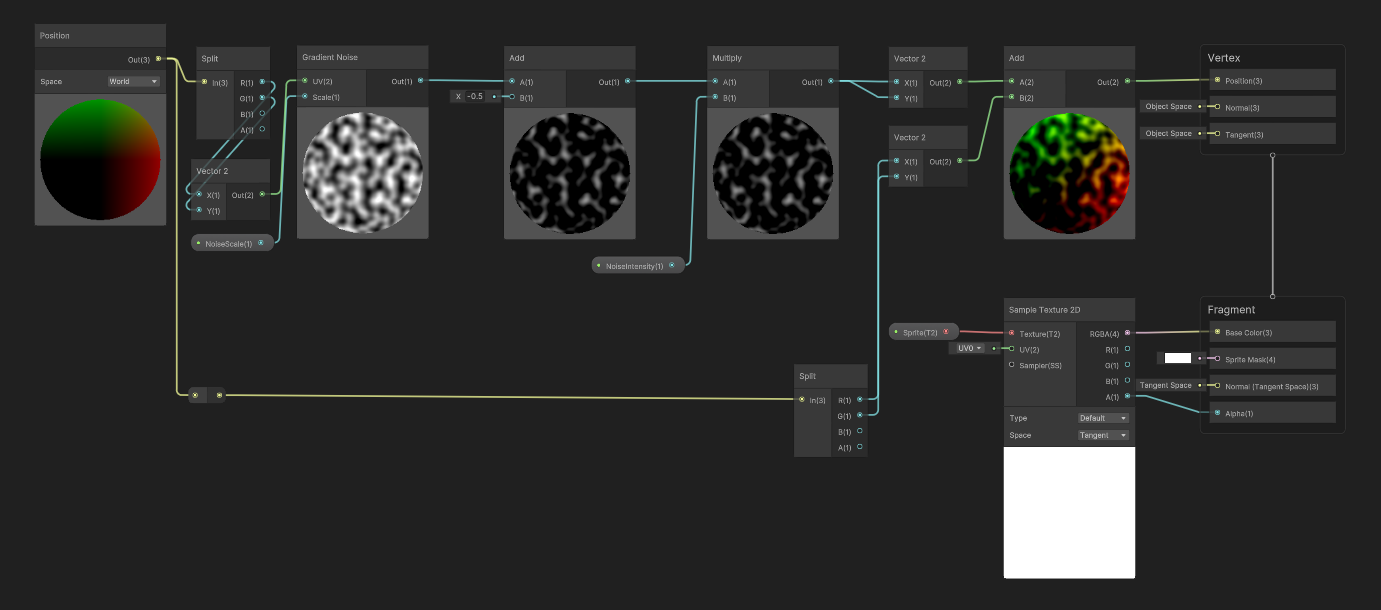The image size is (1381, 610).
Task: Open the UV0 channel dropdown
Action: pyautogui.click(x=969, y=348)
